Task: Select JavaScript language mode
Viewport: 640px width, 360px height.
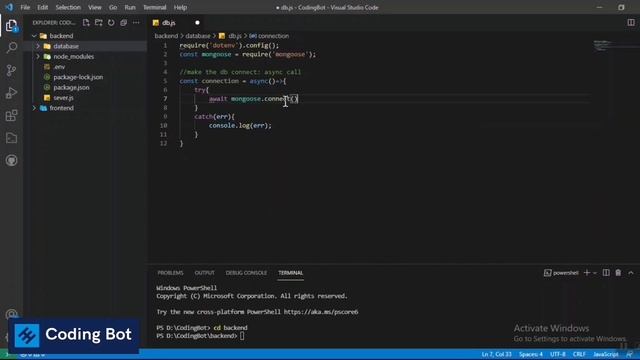Action: [x=606, y=354]
